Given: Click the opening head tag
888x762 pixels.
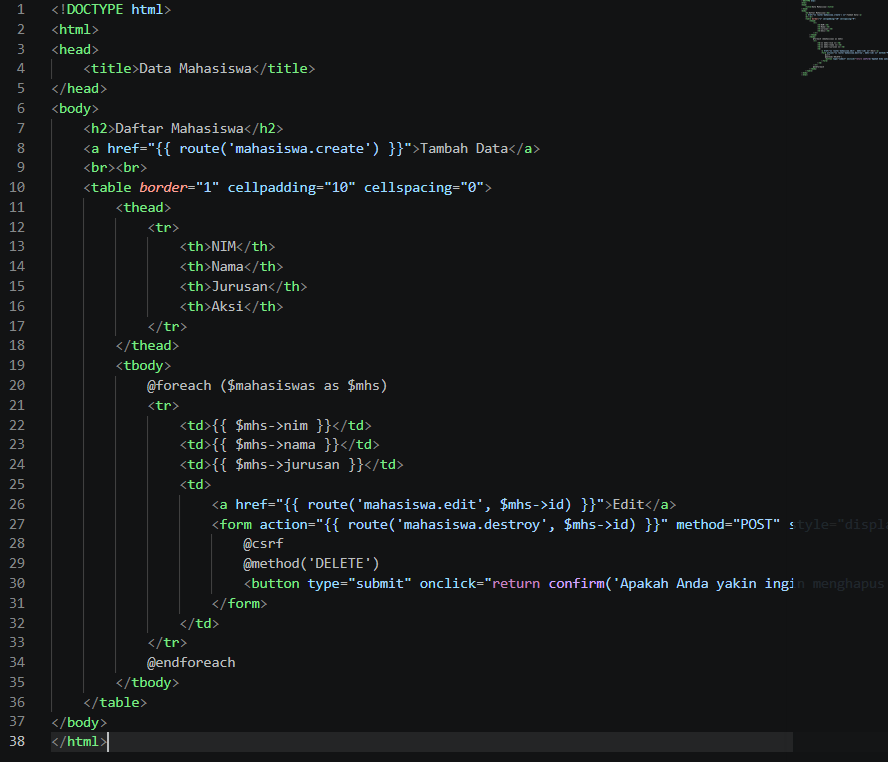Looking at the screenshot, I should 75,49.
